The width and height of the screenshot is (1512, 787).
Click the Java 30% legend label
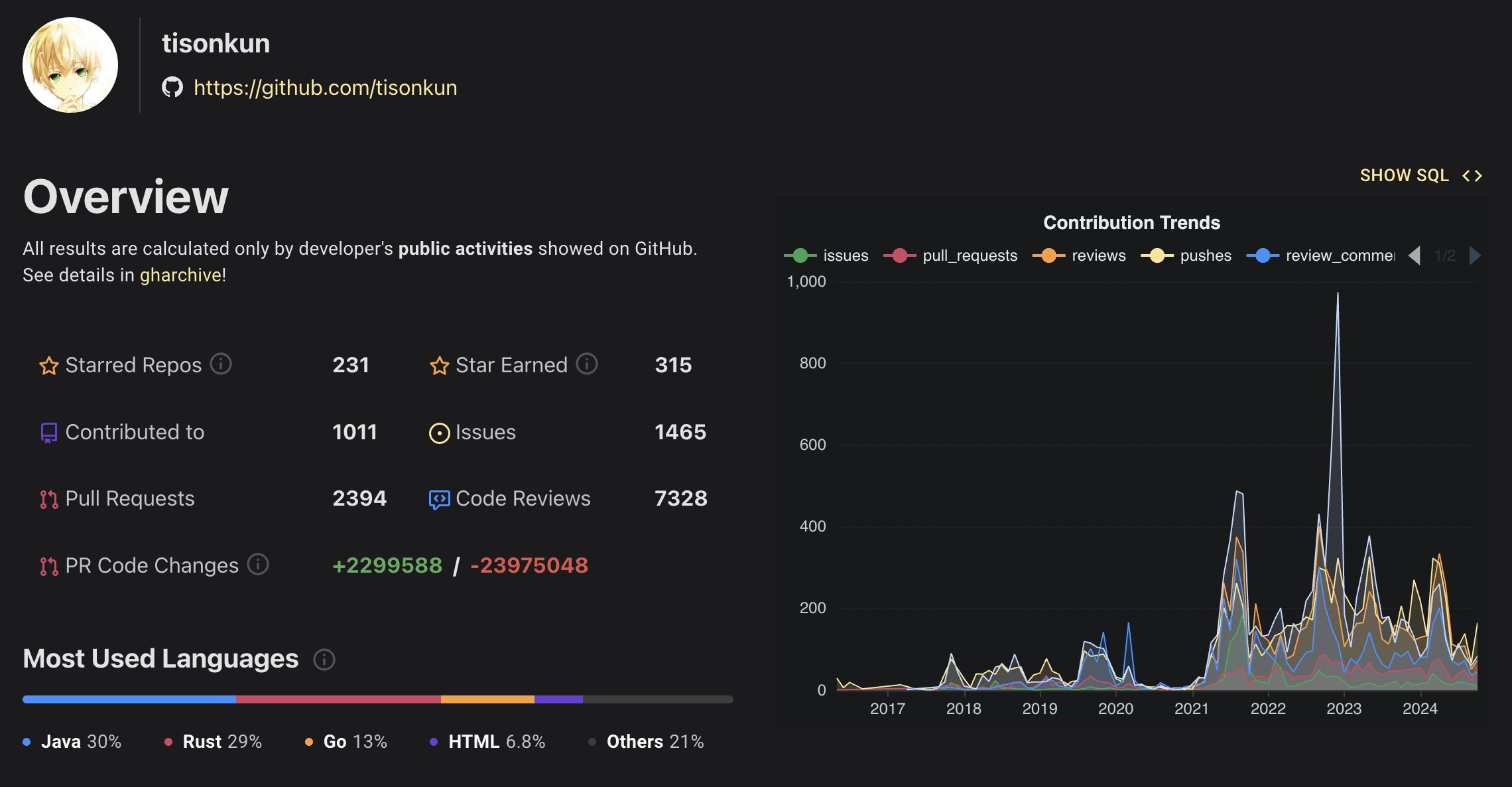72,741
